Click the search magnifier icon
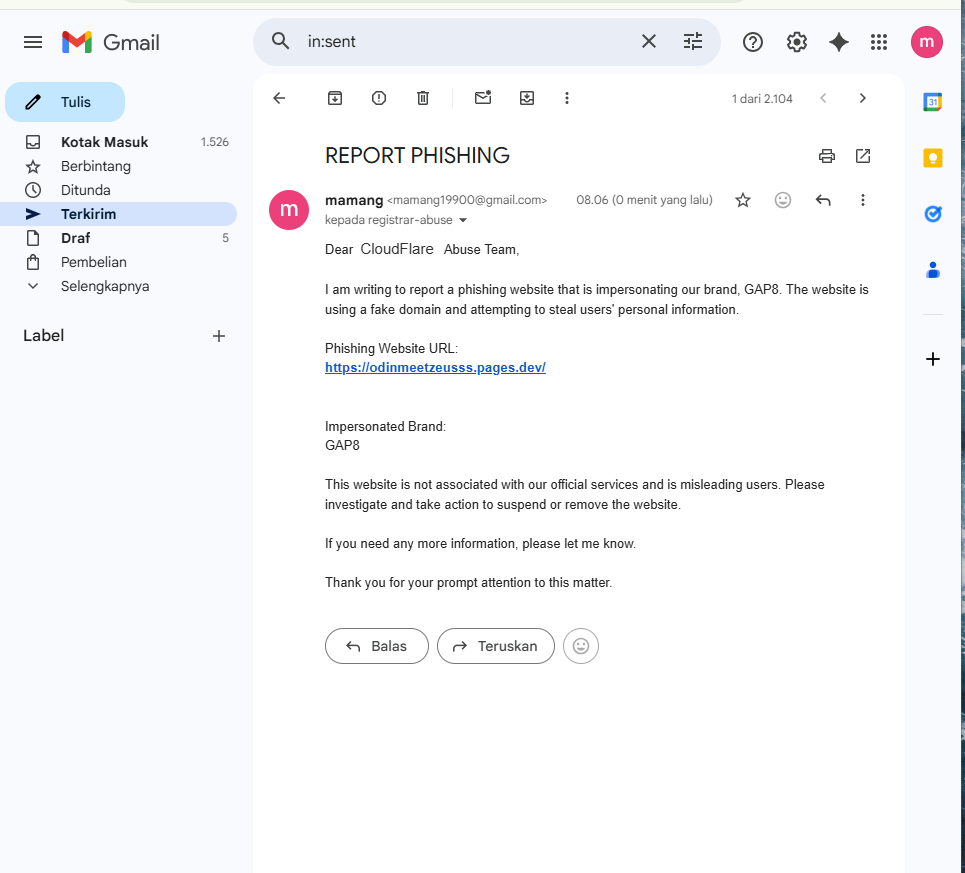Screen dimensions: 965x873 coord(281,41)
